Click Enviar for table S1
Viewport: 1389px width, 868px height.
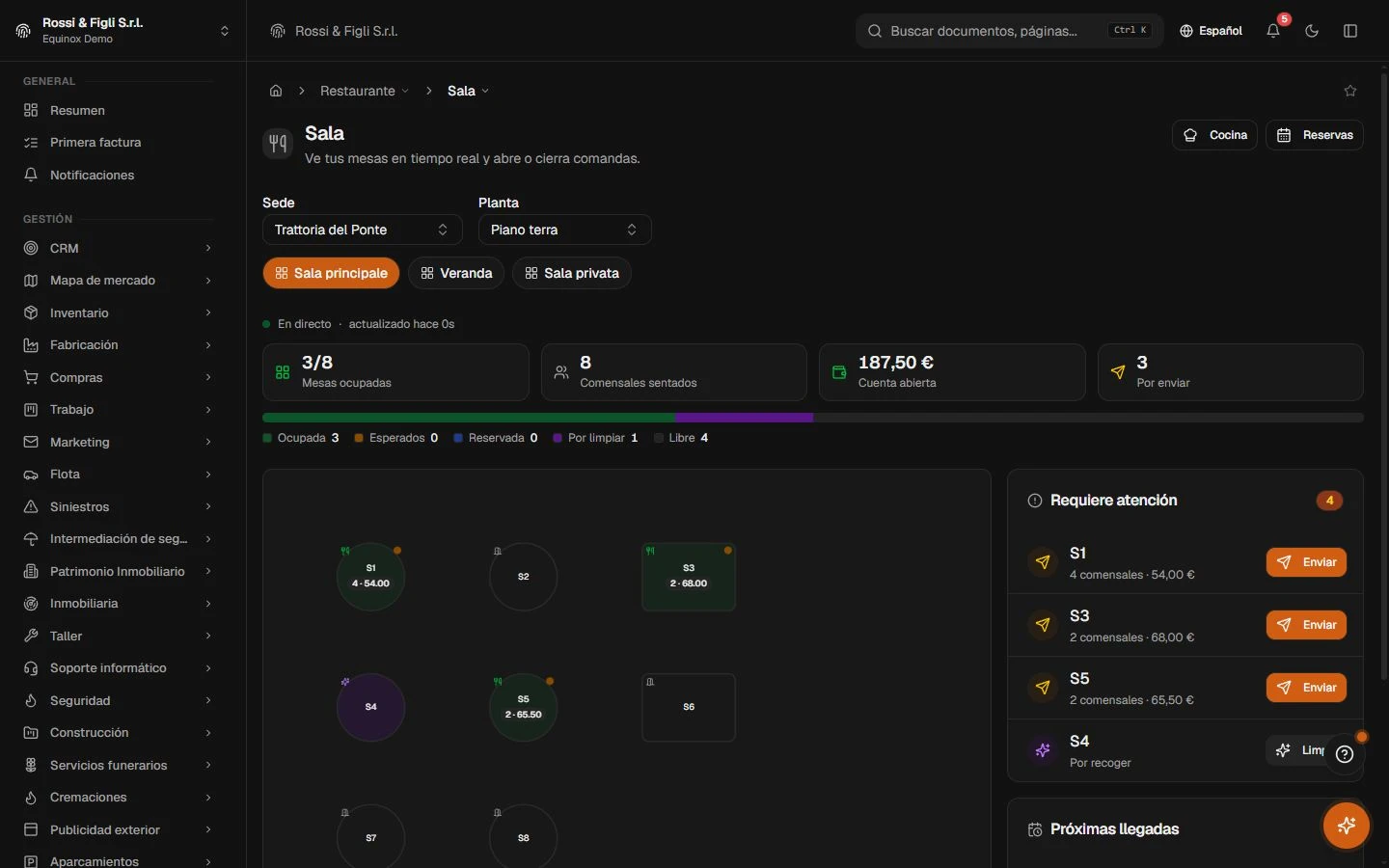click(1306, 562)
